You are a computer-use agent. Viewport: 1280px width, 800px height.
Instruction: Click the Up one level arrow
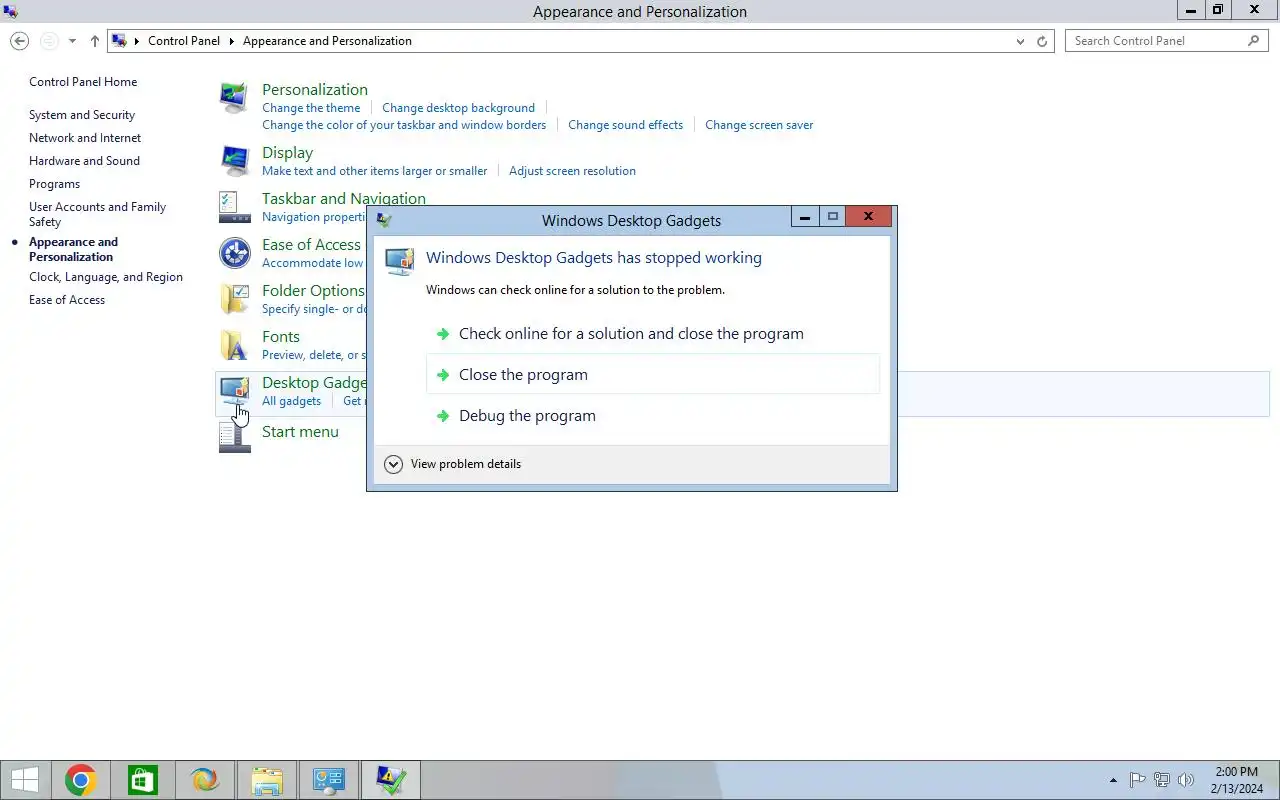(x=95, y=41)
